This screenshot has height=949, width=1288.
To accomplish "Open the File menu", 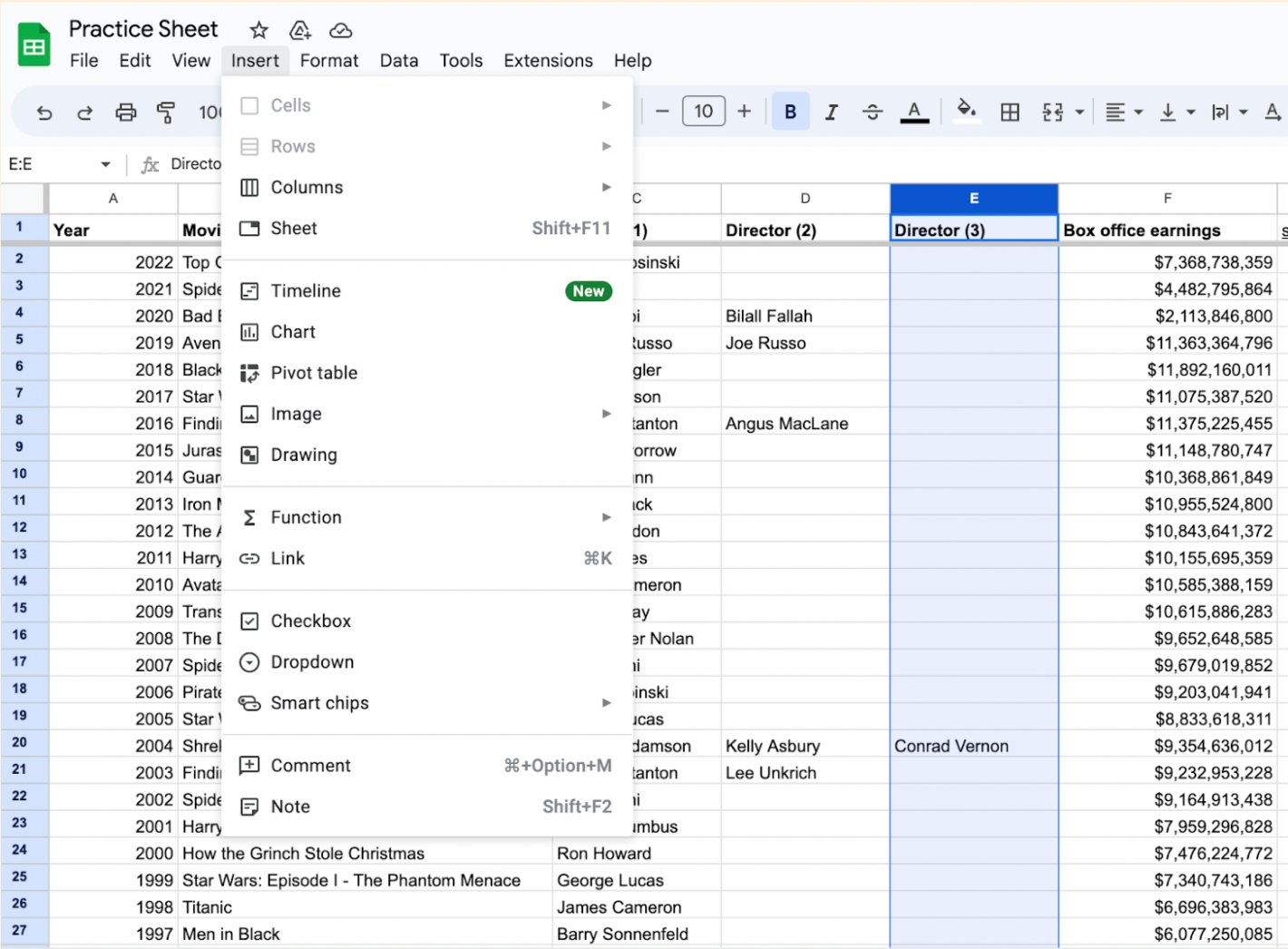I will (x=83, y=61).
